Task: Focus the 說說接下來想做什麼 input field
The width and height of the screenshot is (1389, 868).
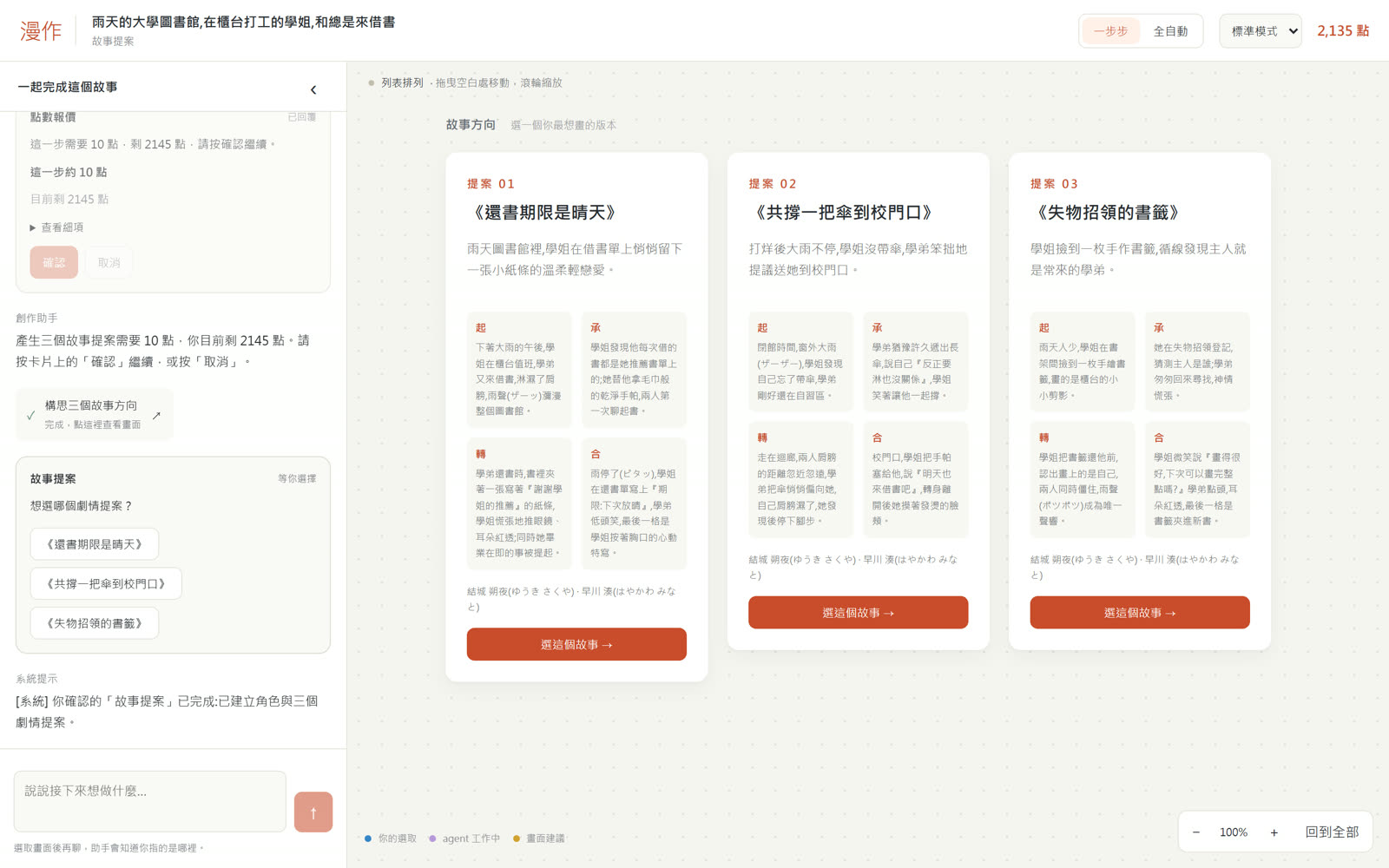Action: tap(150, 801)
